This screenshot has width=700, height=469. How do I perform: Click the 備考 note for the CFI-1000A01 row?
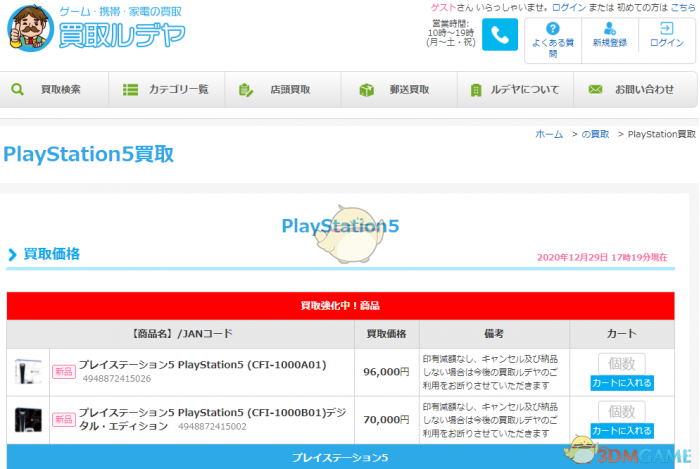(x=490, y=372)
